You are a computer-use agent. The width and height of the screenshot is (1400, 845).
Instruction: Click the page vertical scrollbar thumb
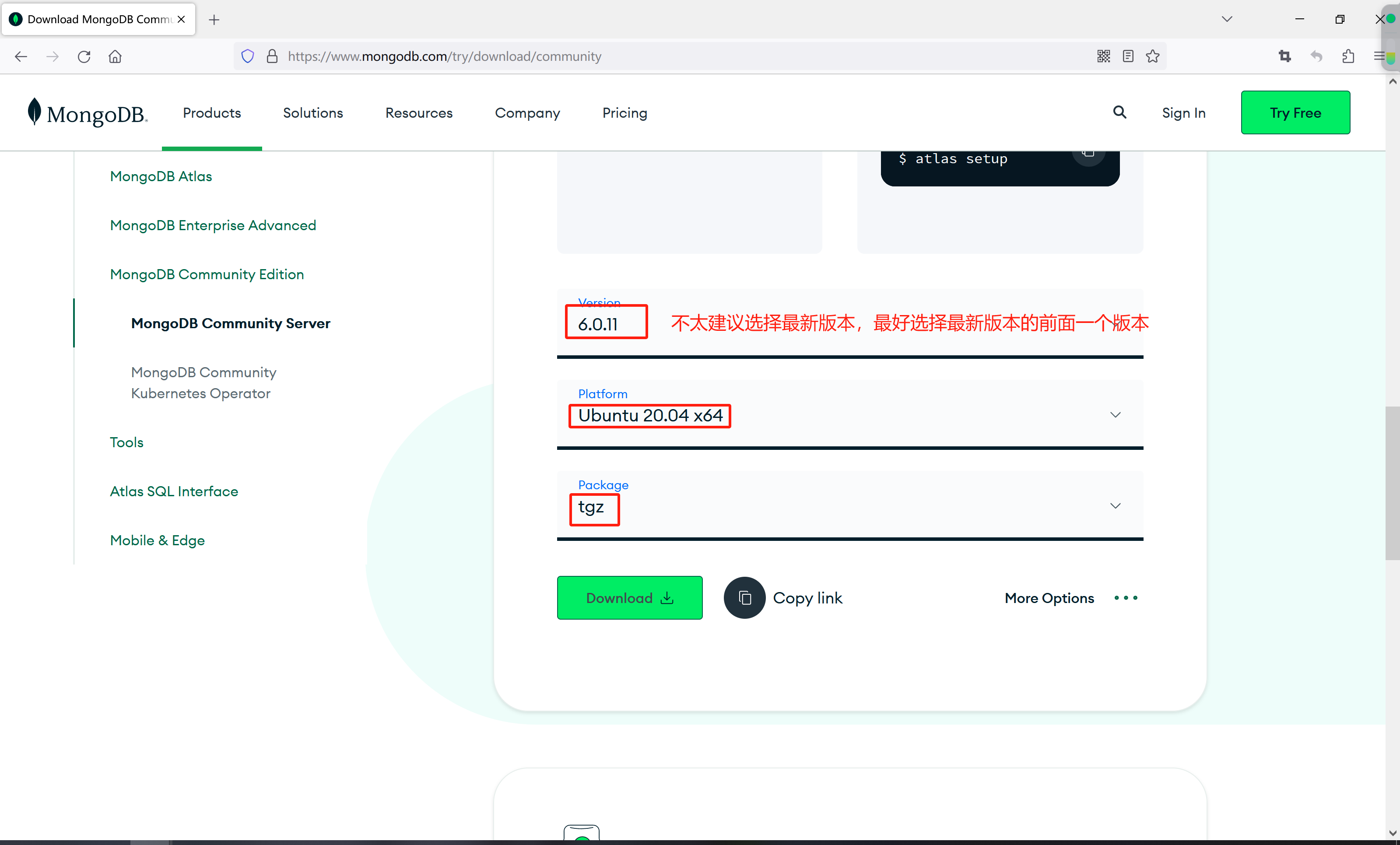pos(1392,483)
